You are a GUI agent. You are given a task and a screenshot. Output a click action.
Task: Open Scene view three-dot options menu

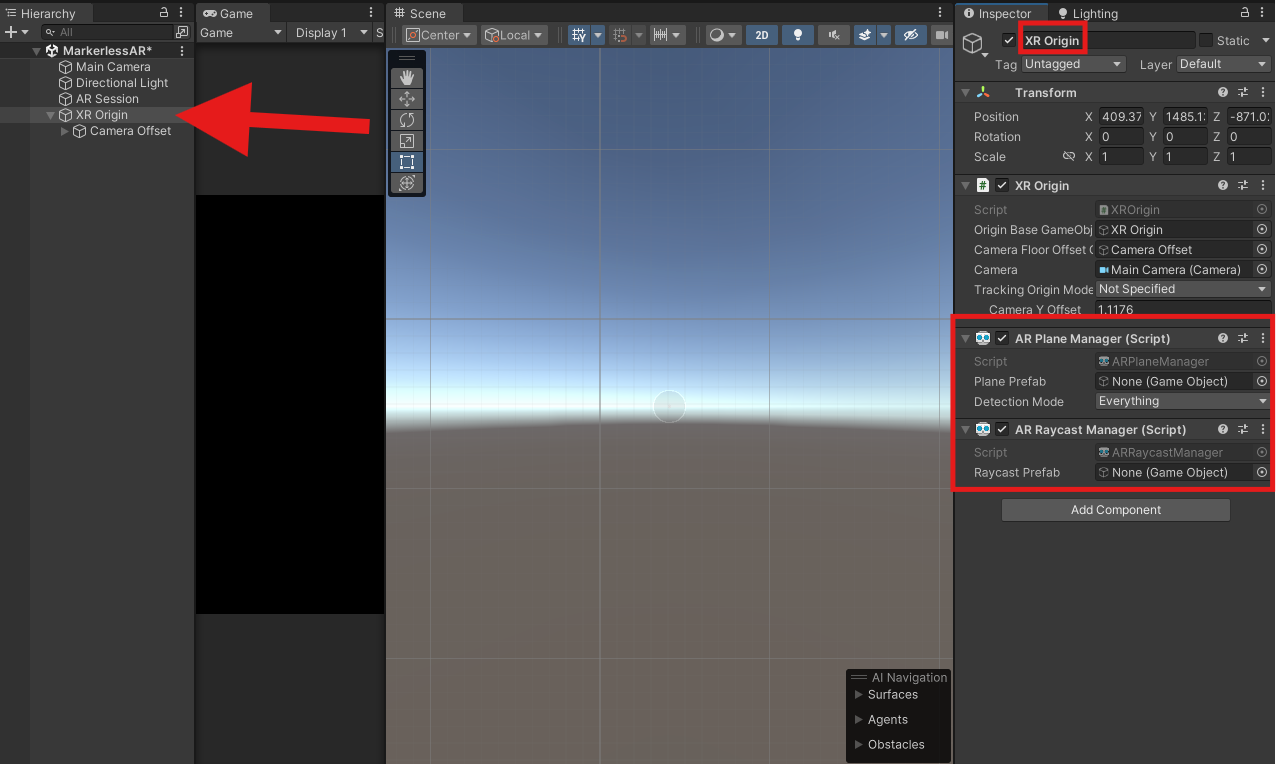pyautogui.click(x=940, y=13)
